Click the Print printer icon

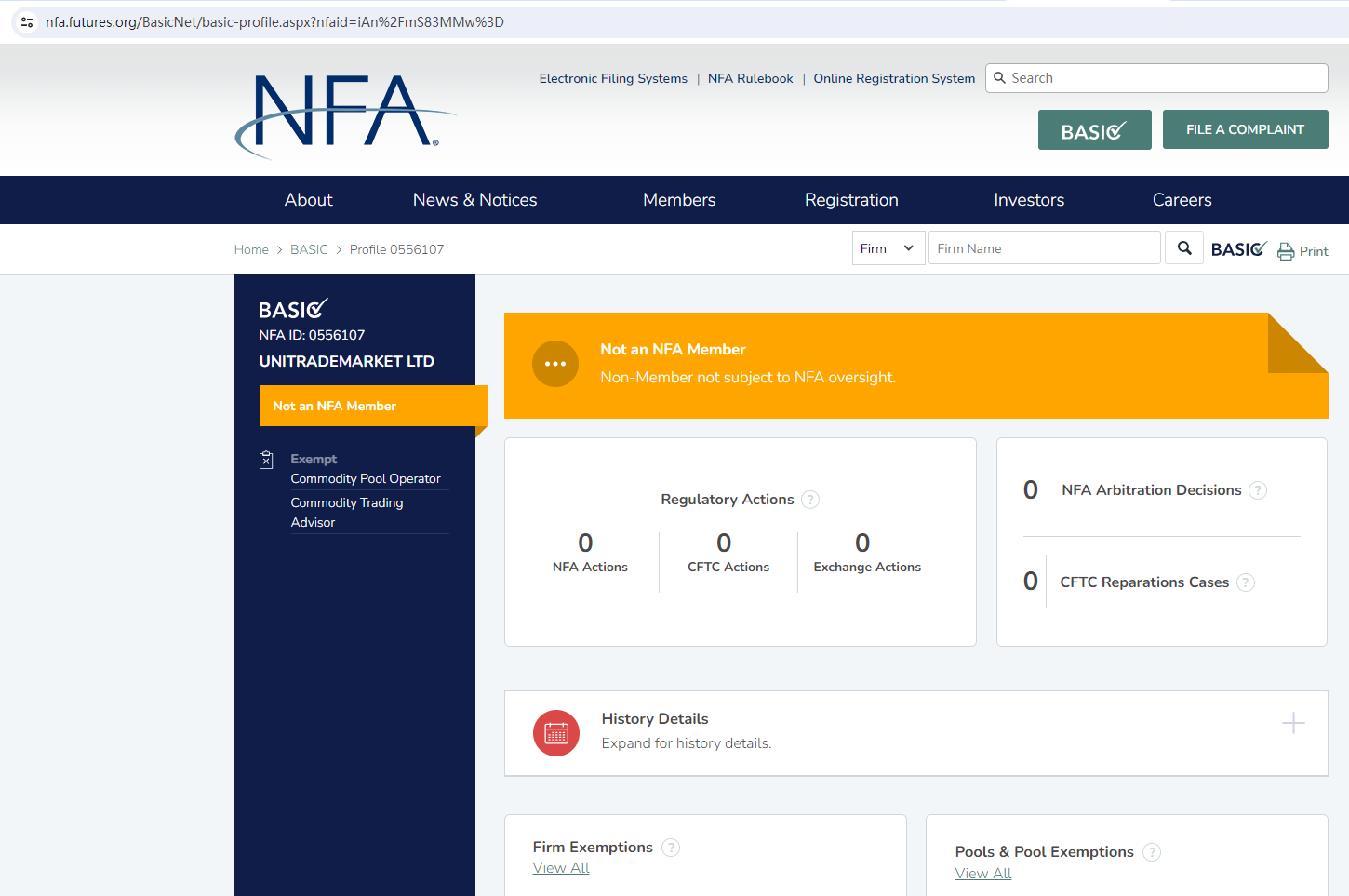1286,251
